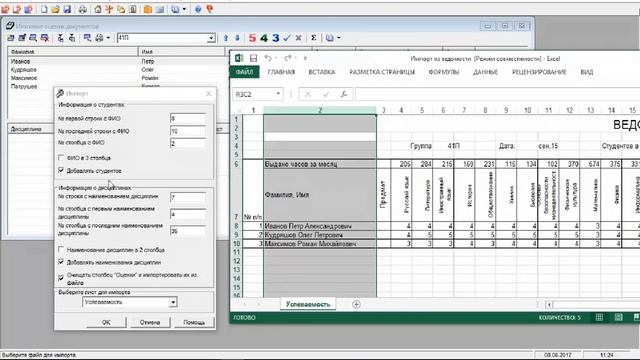The width and height of the screenshot is (640, 360).
Task: Click the blank new document icon in main toolbar
Action: click(x=44, y=9)
